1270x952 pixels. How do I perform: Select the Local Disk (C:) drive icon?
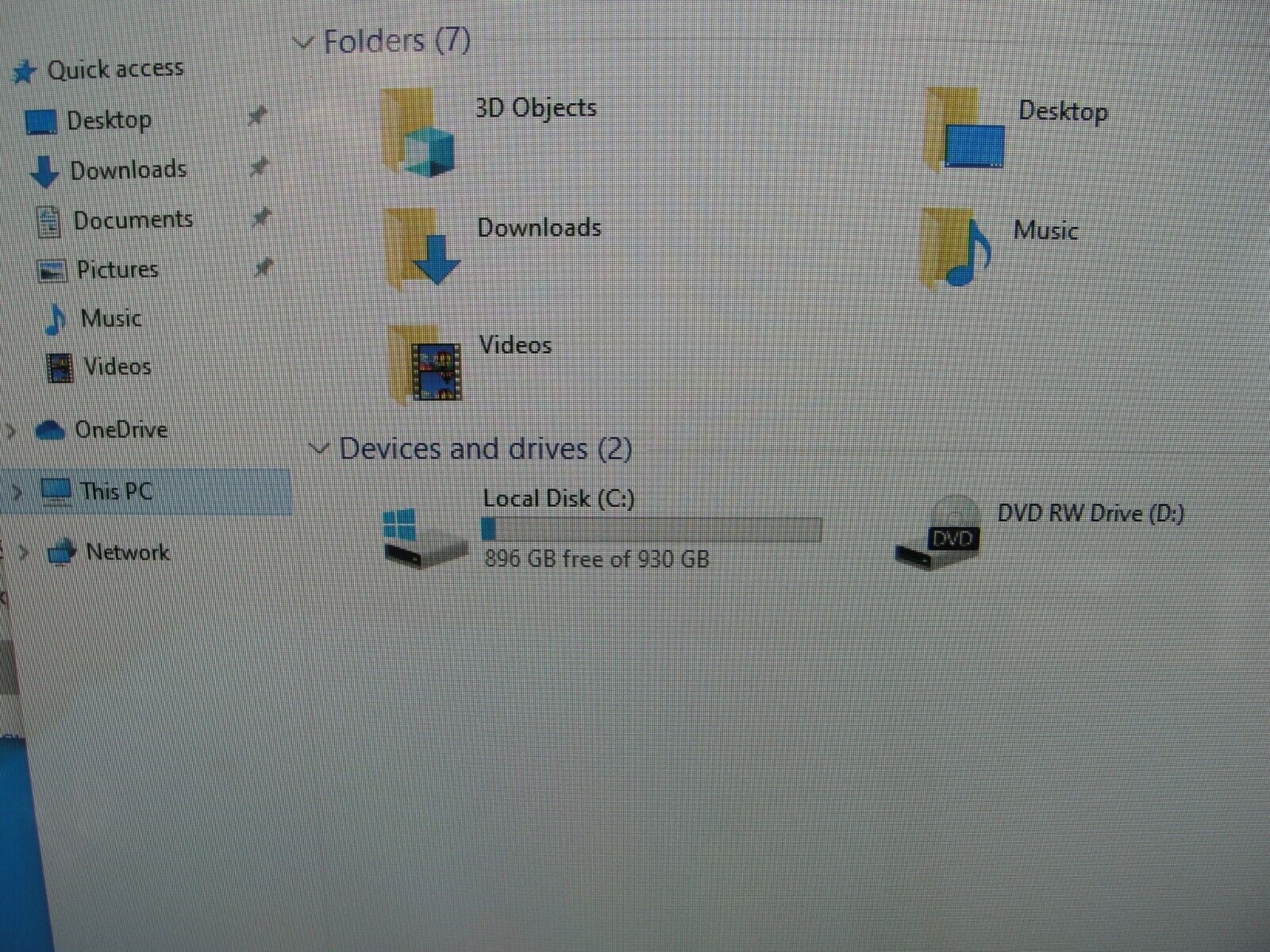click(x=424, y=538)
